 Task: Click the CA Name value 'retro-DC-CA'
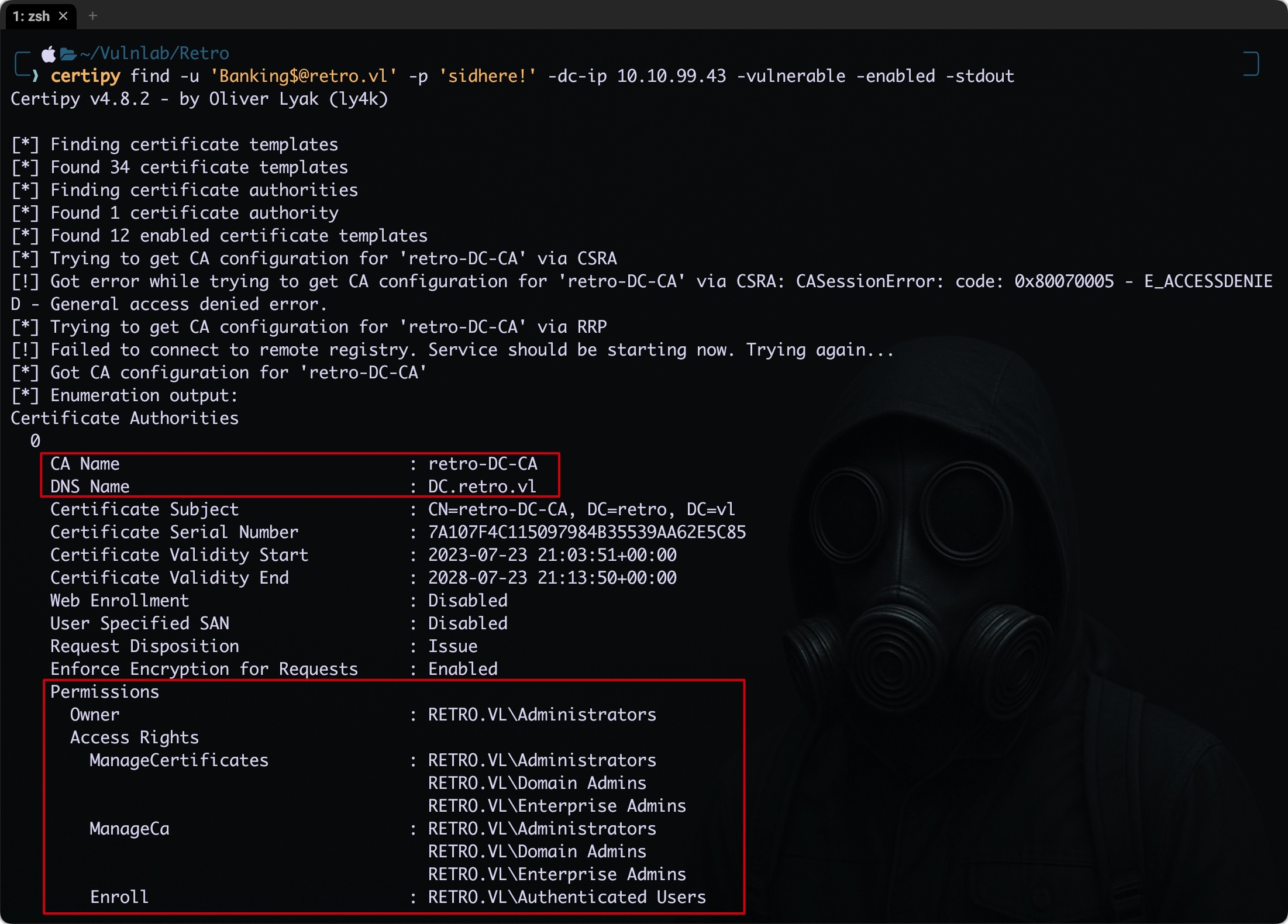(483, 464)
